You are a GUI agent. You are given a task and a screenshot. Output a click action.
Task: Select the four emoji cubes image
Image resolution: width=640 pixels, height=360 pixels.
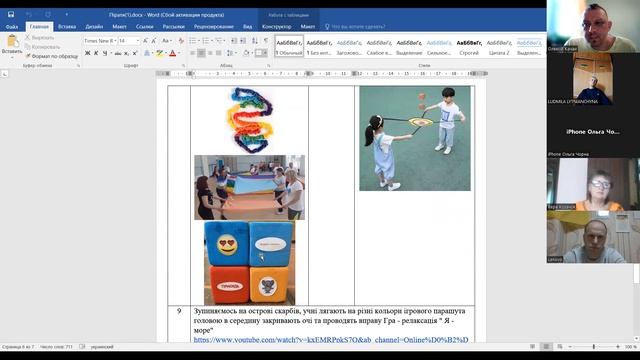pyautogui.click(x=249, y=263)
